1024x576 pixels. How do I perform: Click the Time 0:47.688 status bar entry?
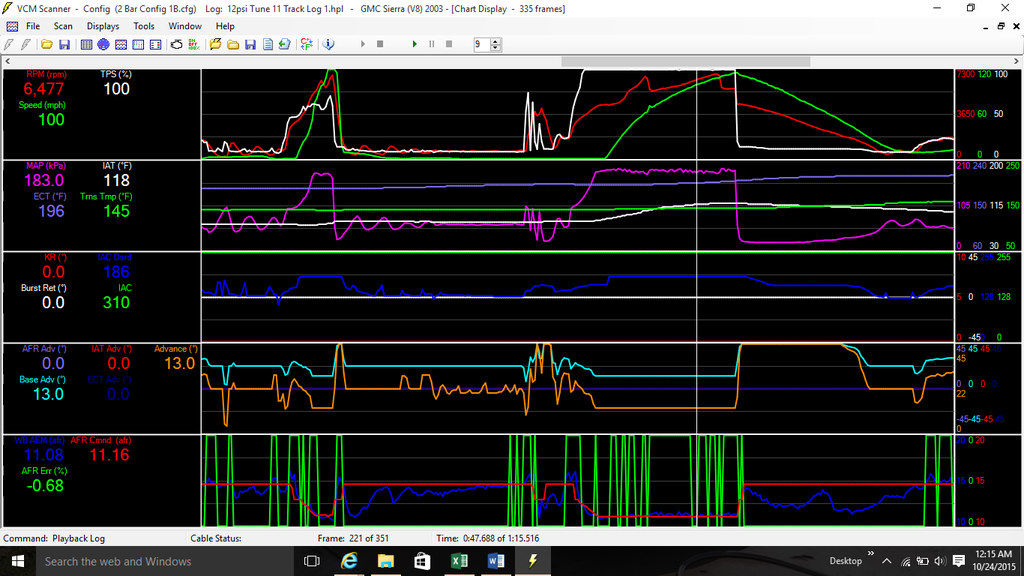click(x=487, y=539)
